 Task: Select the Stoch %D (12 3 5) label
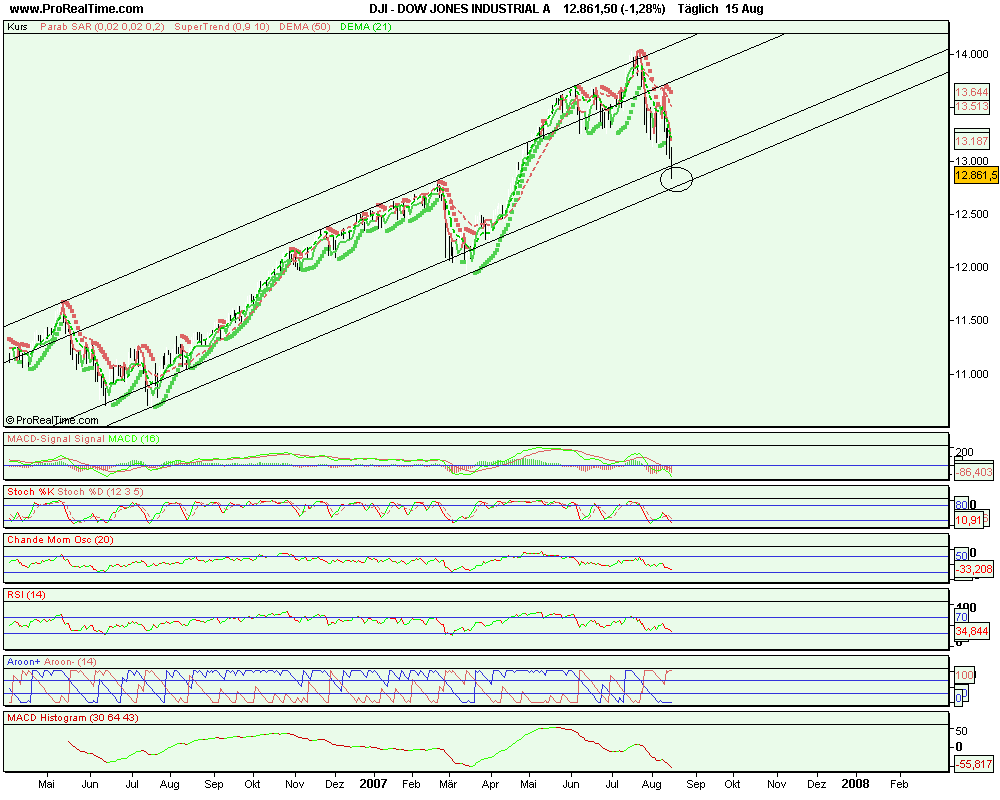click(x=101, y=492)
